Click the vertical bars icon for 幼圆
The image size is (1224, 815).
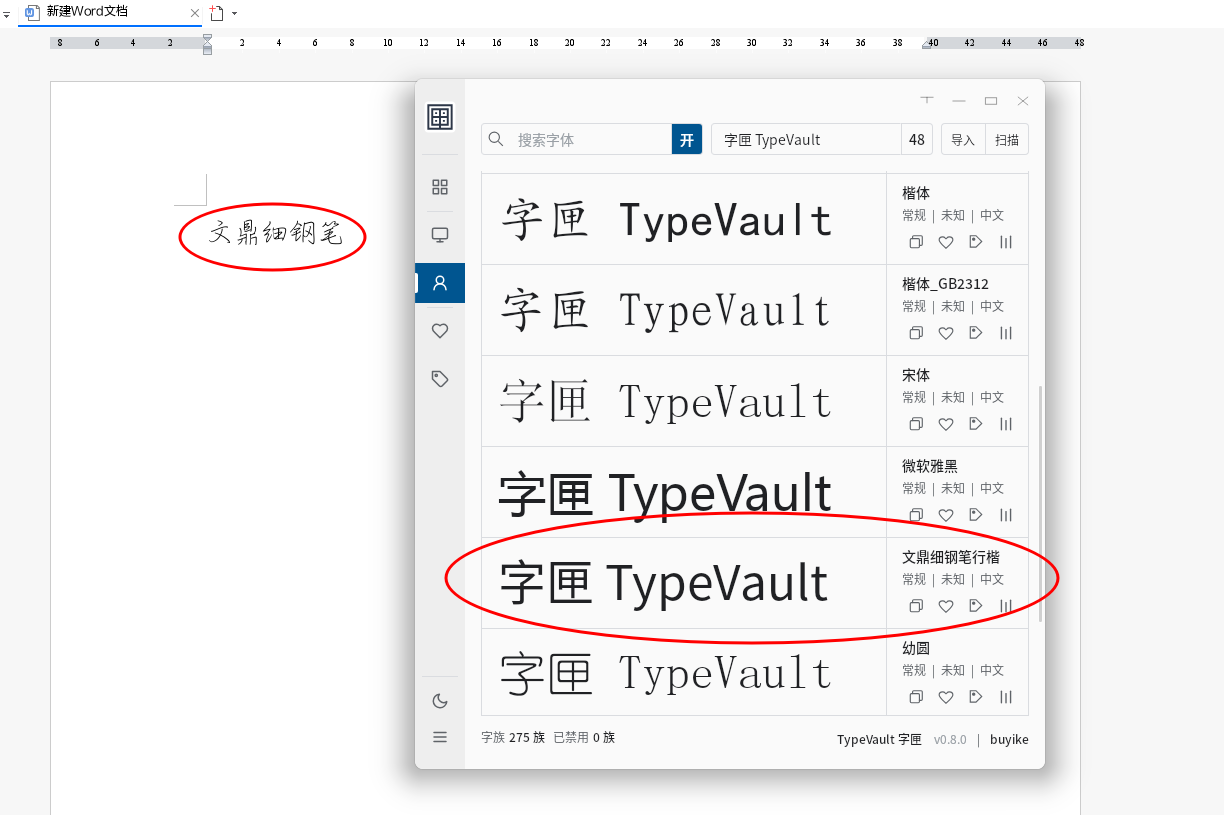click(1006, 697)
